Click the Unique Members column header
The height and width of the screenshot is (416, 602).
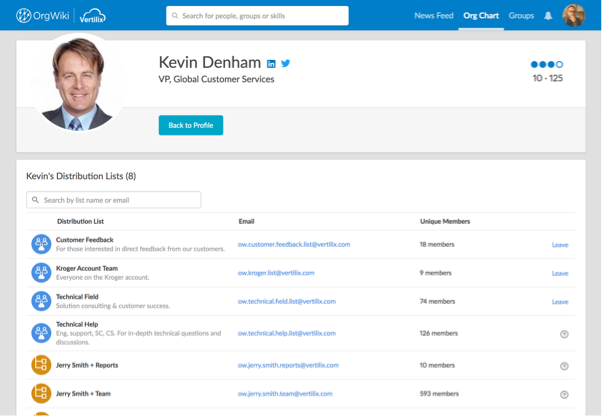pyautogui.click(x=445, y=221)
